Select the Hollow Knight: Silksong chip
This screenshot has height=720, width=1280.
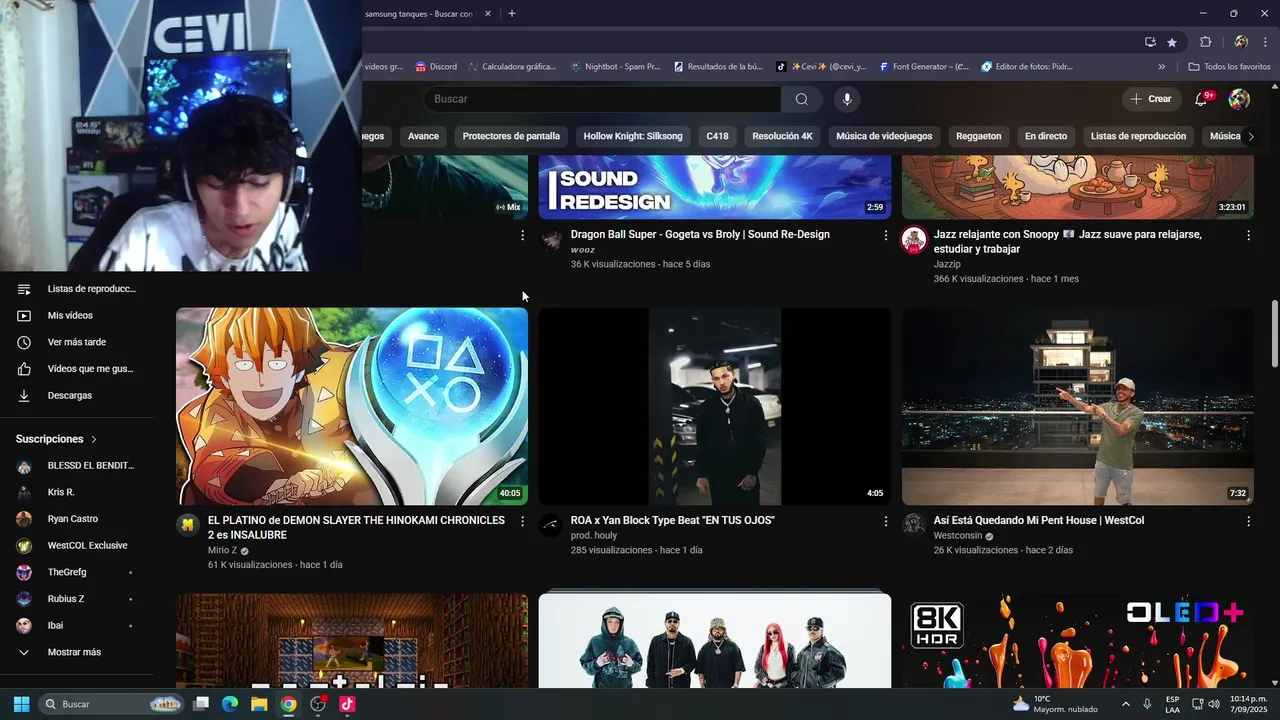point(633,136)
